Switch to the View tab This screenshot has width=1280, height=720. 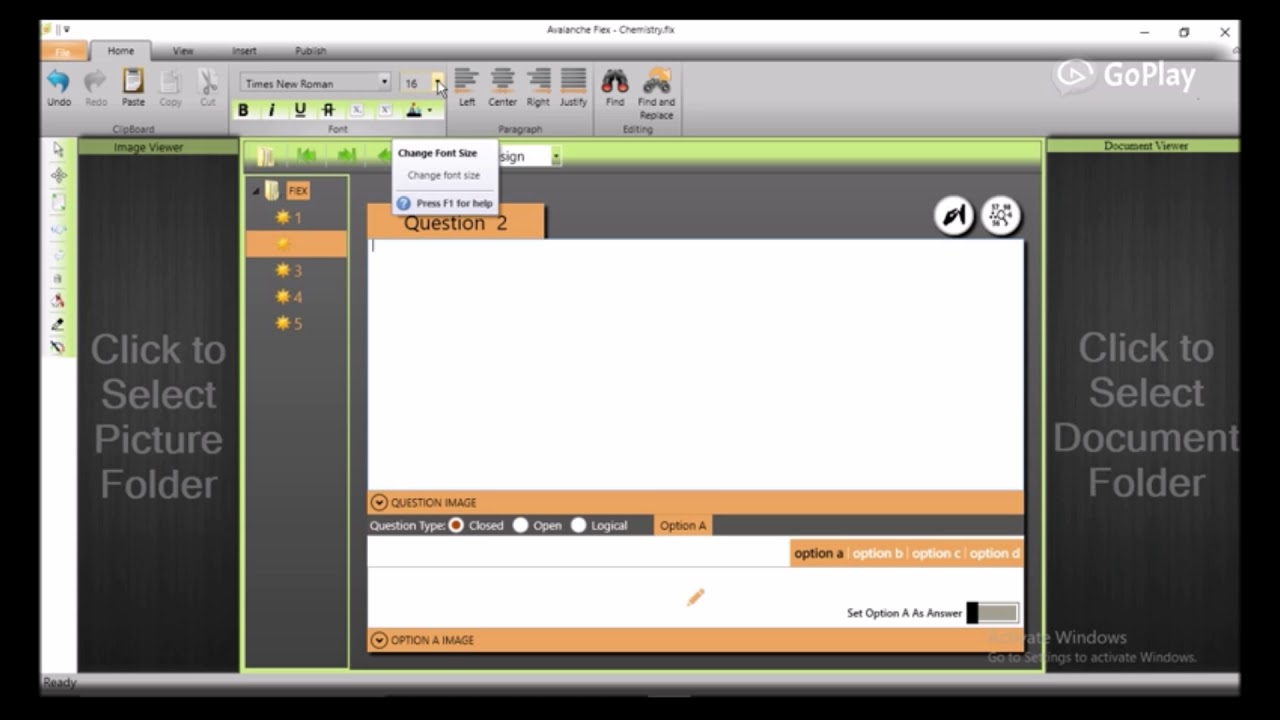pyautogui.click(x=183, y=51)
